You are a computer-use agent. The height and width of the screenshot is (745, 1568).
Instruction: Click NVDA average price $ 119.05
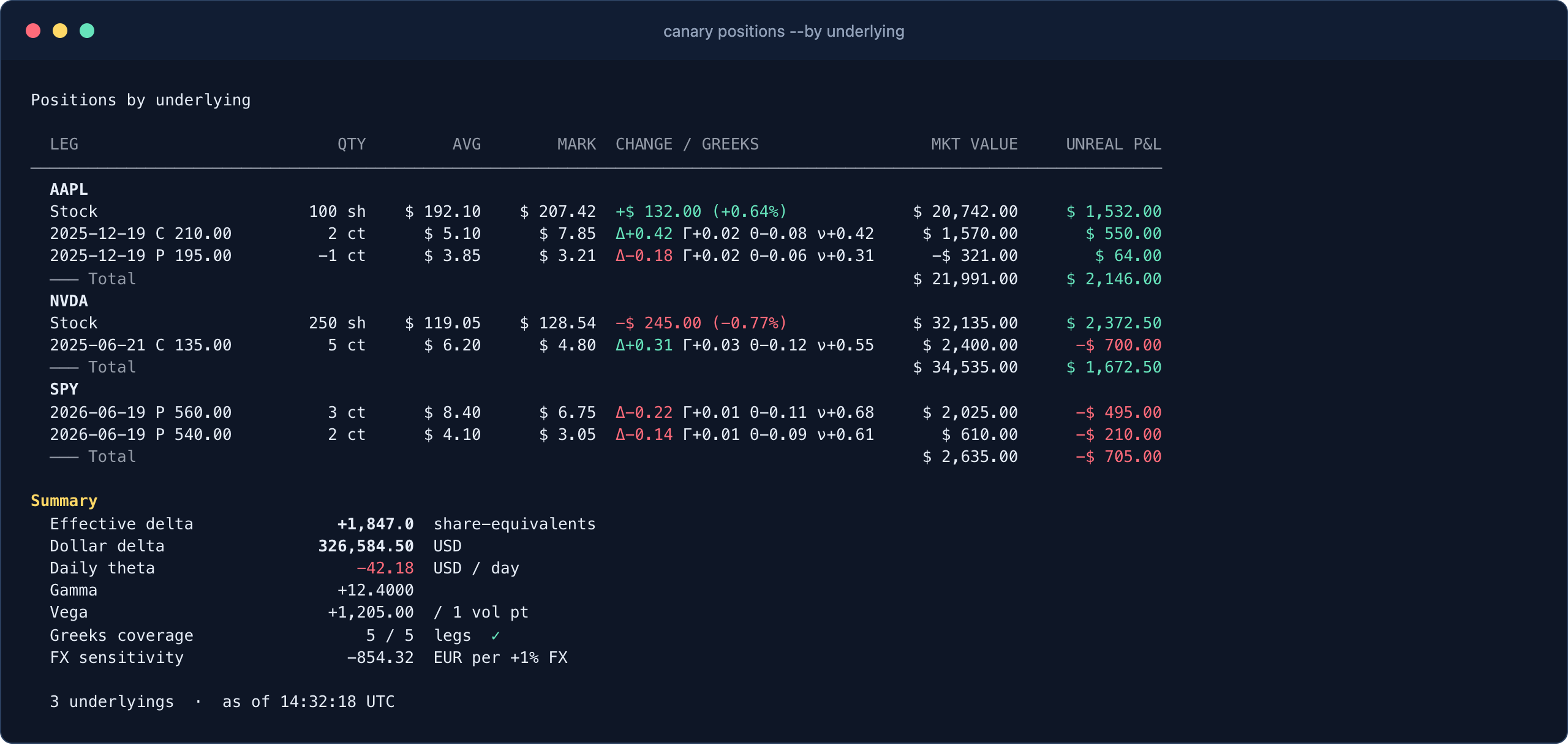point(443,323)
